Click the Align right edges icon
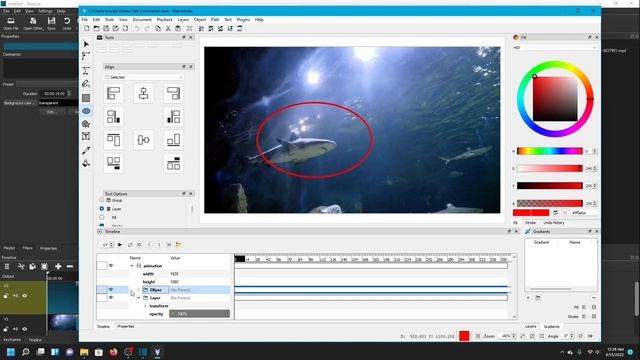640x360 pixels. point(173,93)
